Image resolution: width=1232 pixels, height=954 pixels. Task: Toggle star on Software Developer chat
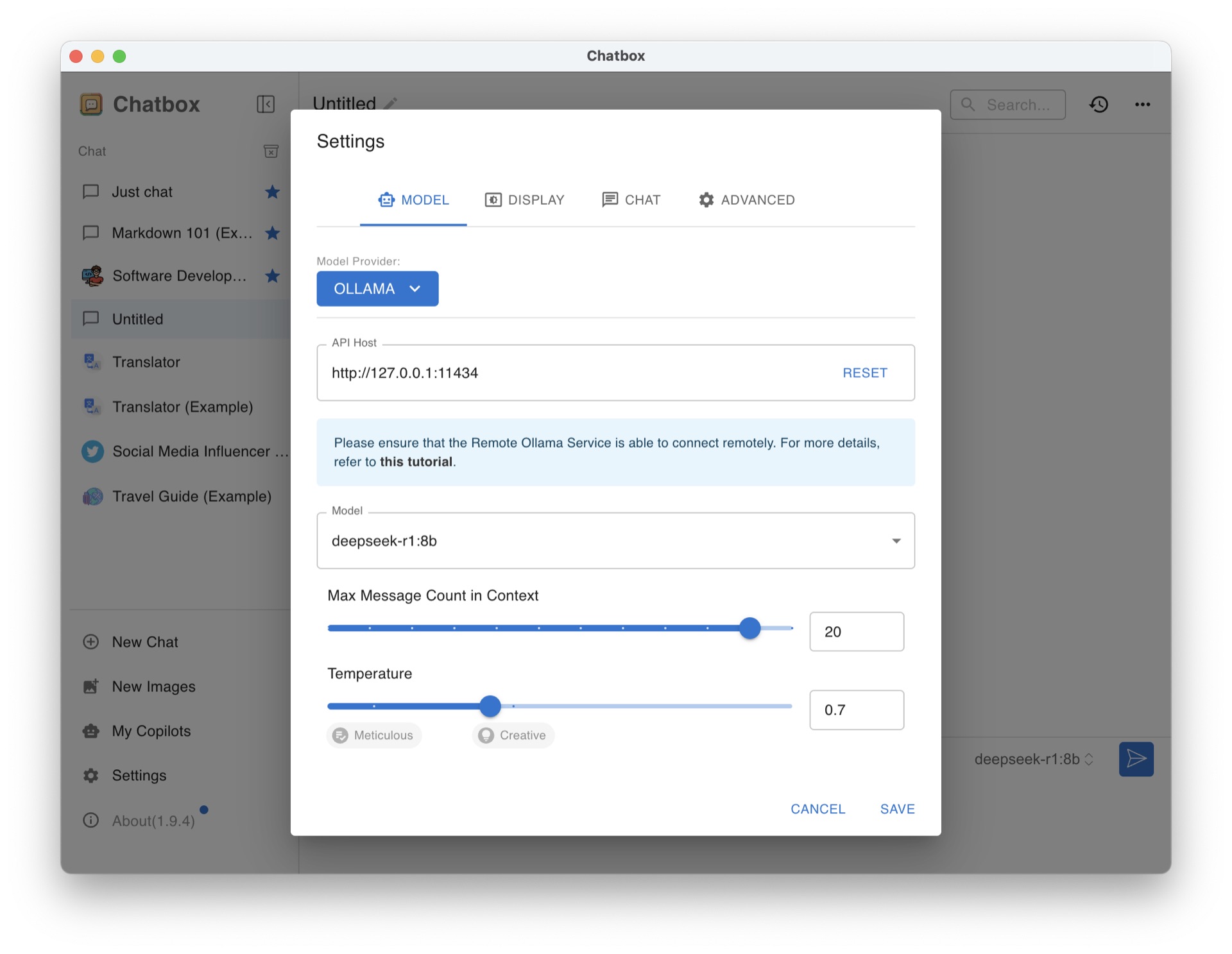(272, 276)
